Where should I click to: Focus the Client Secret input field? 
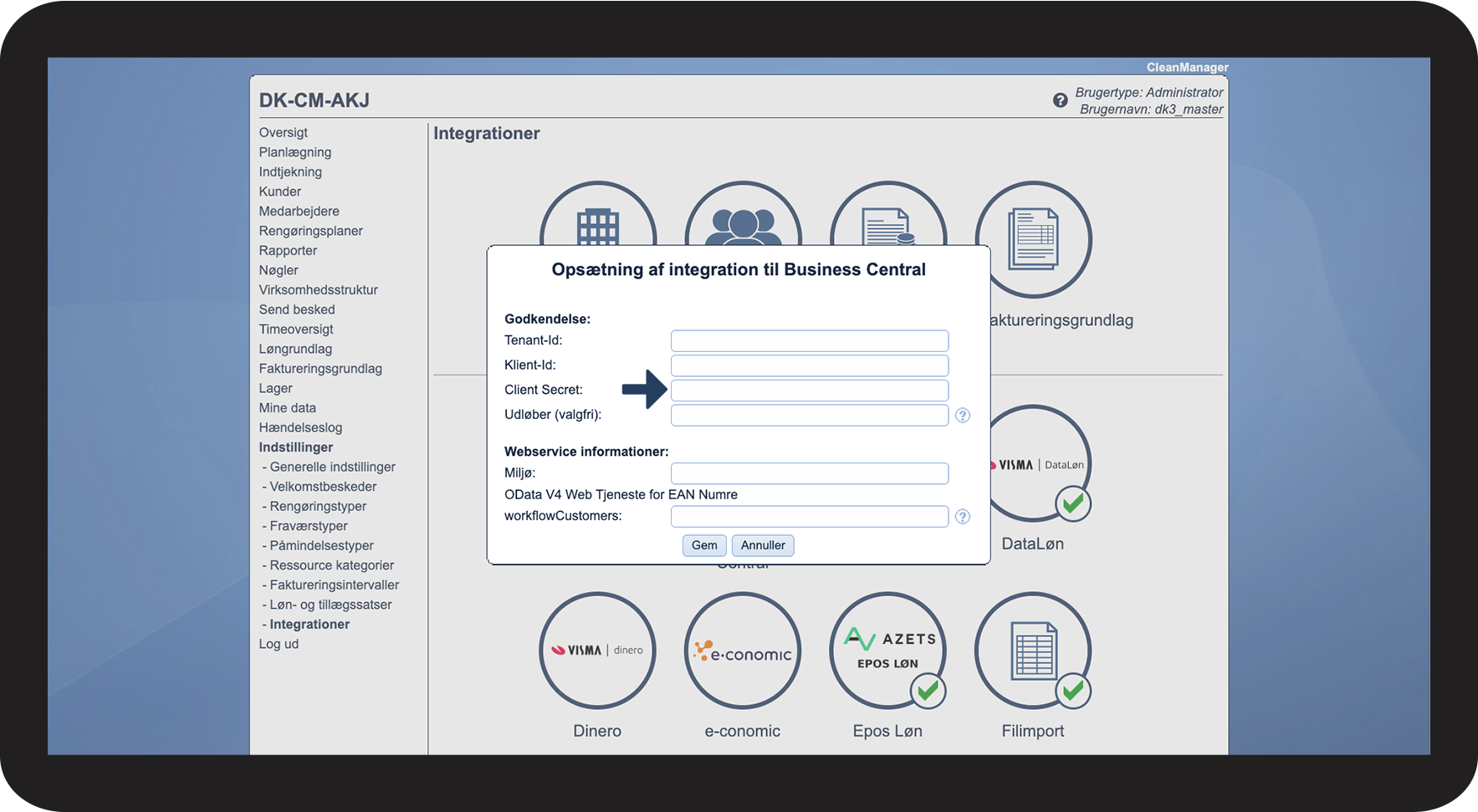pyautogui.click(x=810, y=391)
